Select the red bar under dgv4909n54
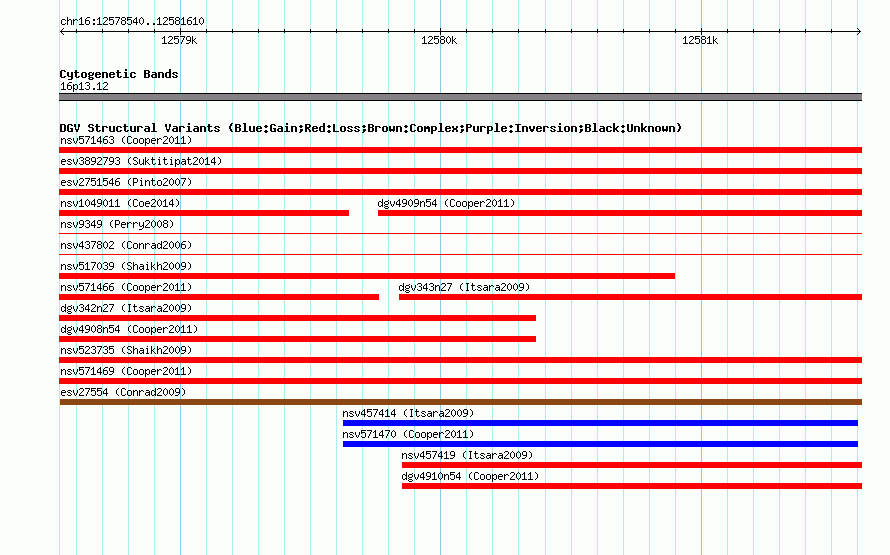The height and width of the screenshot is (555, 890). pos(620,213)
